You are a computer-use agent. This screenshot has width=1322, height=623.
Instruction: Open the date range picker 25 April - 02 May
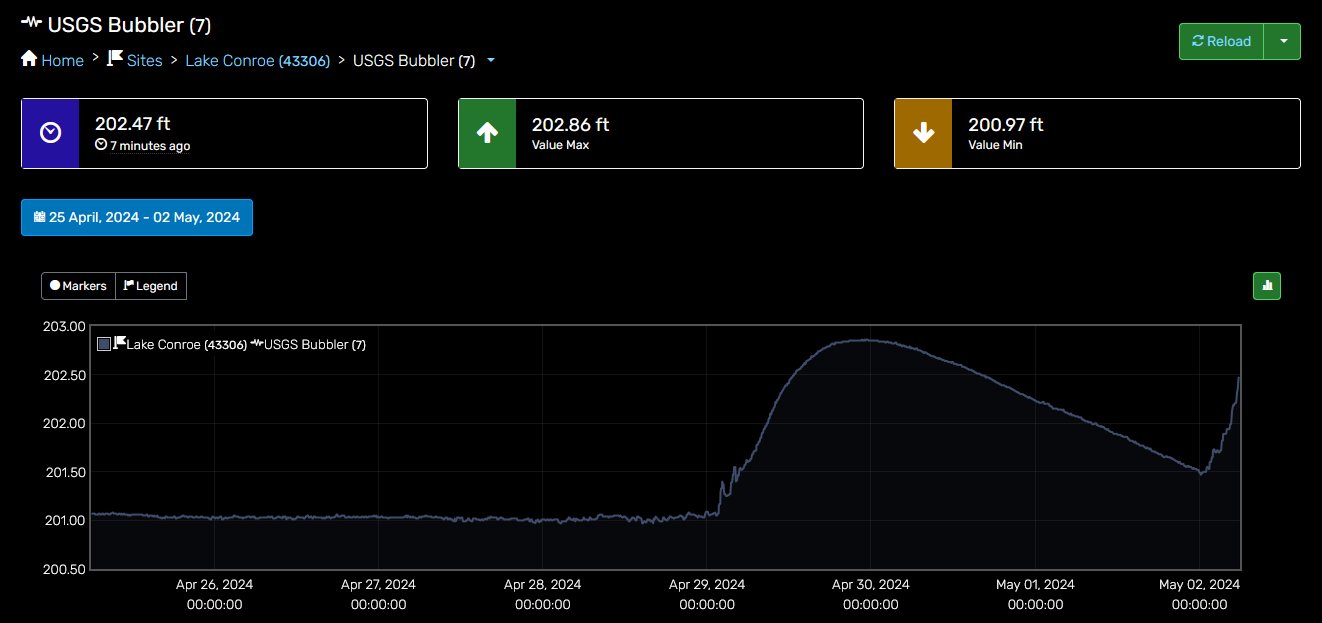click(137, 217)
